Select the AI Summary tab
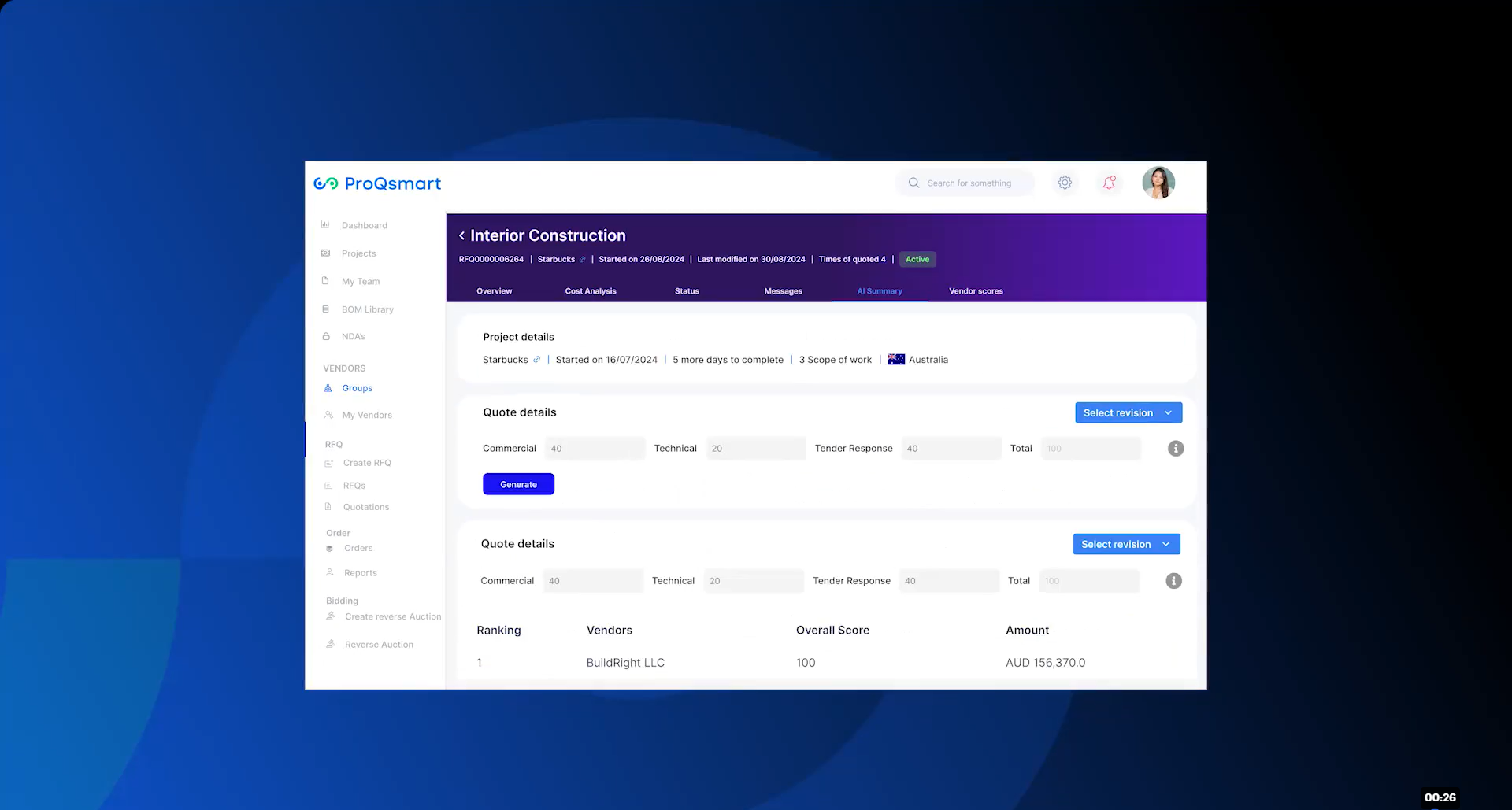Viewport: 1512px width, 810px height. click(880, 291)
